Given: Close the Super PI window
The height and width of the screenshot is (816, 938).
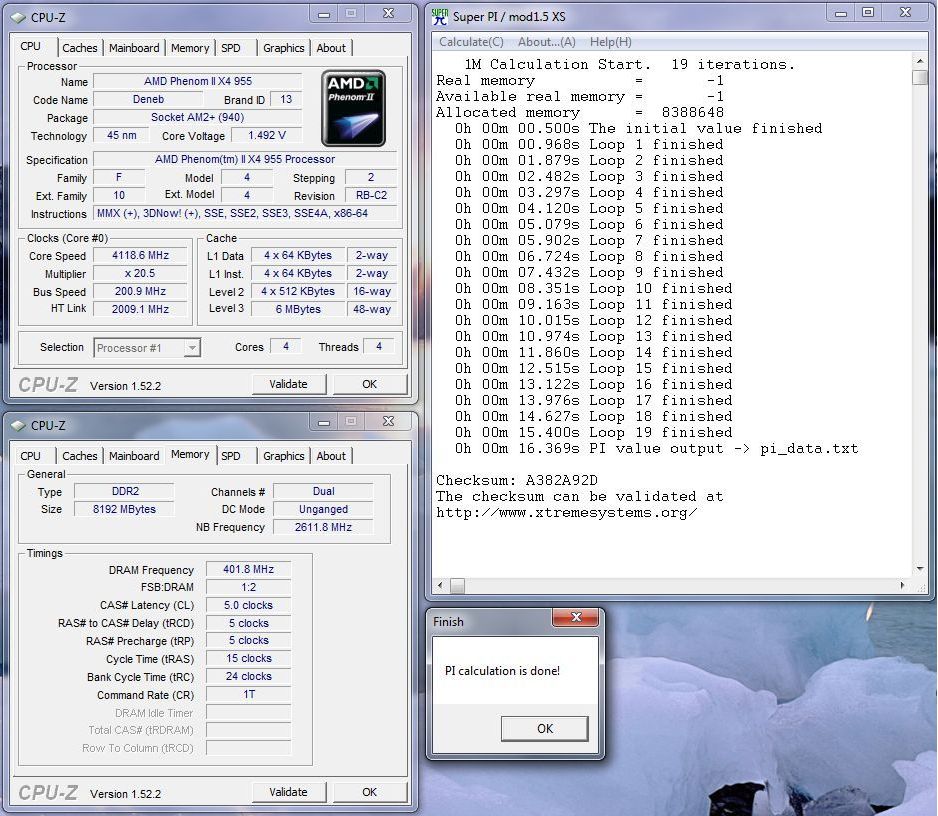Looking at the screenshot, I should (x=905, y=13).
